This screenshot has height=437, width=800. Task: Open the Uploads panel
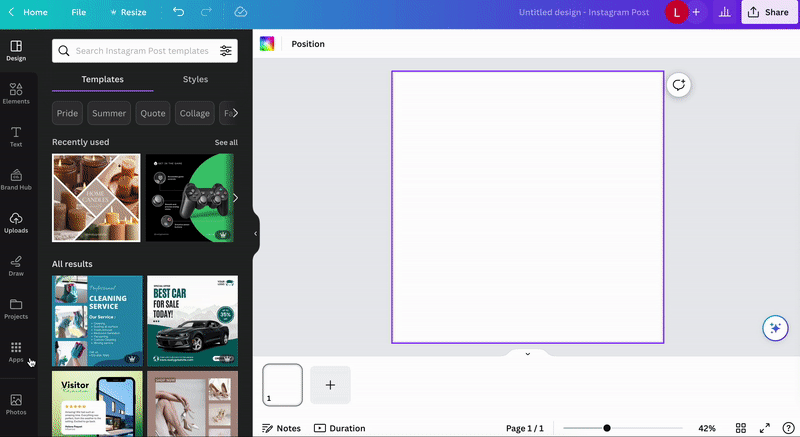pyautogui.click(x=16, y=222)
